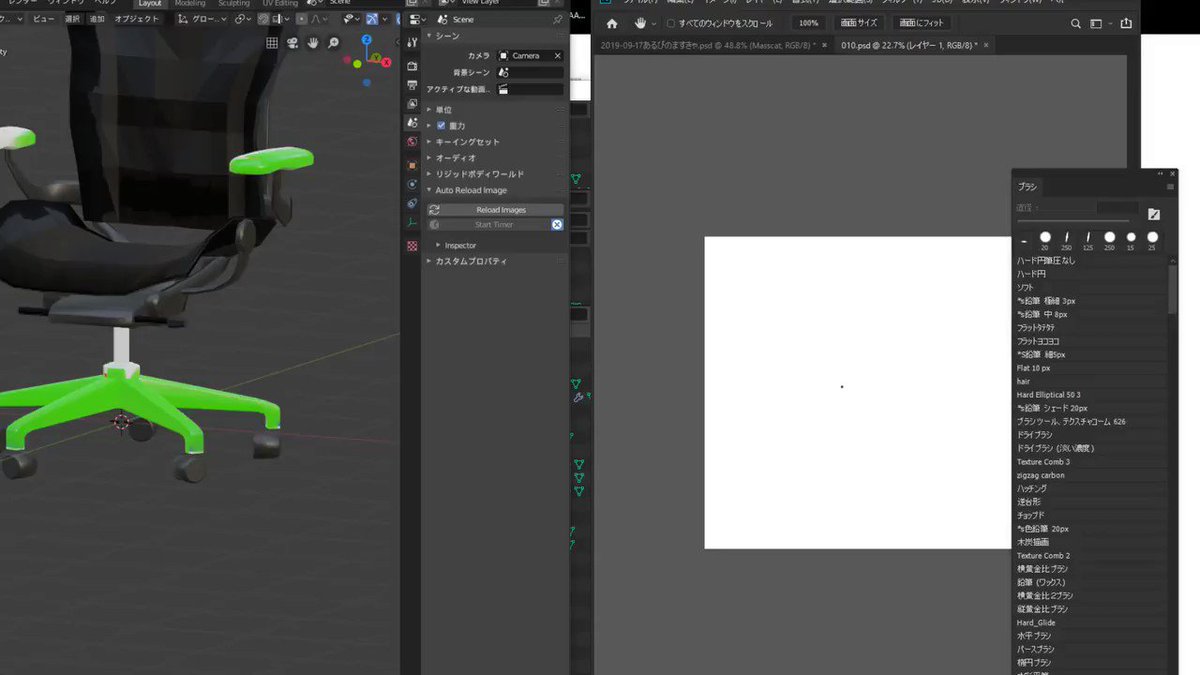Open the World properties tab in Blender
The image size is (1200, 675).
pos(412,142)
